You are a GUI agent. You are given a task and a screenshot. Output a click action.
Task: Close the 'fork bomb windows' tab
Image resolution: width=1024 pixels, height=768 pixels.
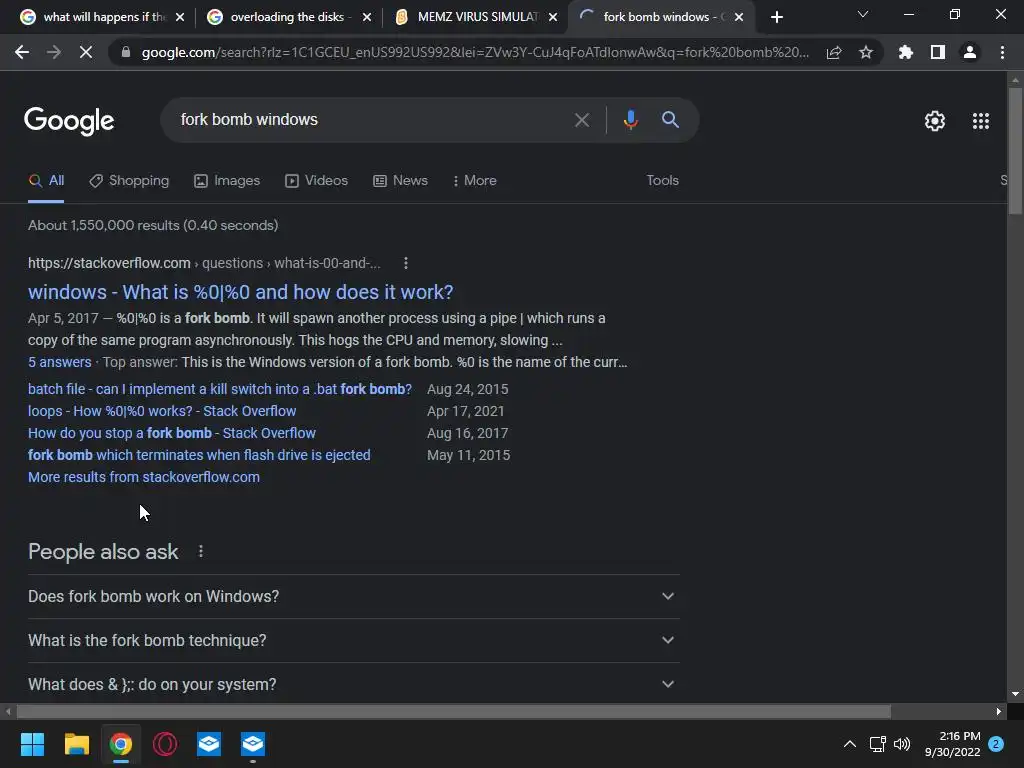[x=739, y=17]
